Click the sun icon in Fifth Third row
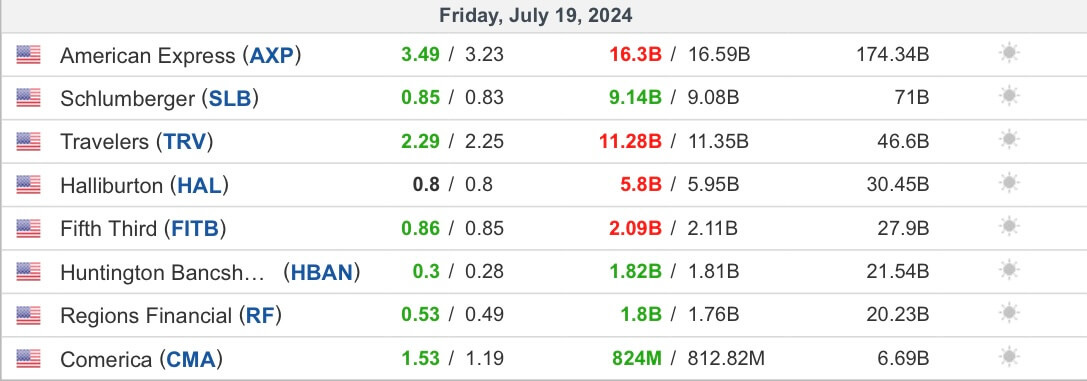 1009,227
